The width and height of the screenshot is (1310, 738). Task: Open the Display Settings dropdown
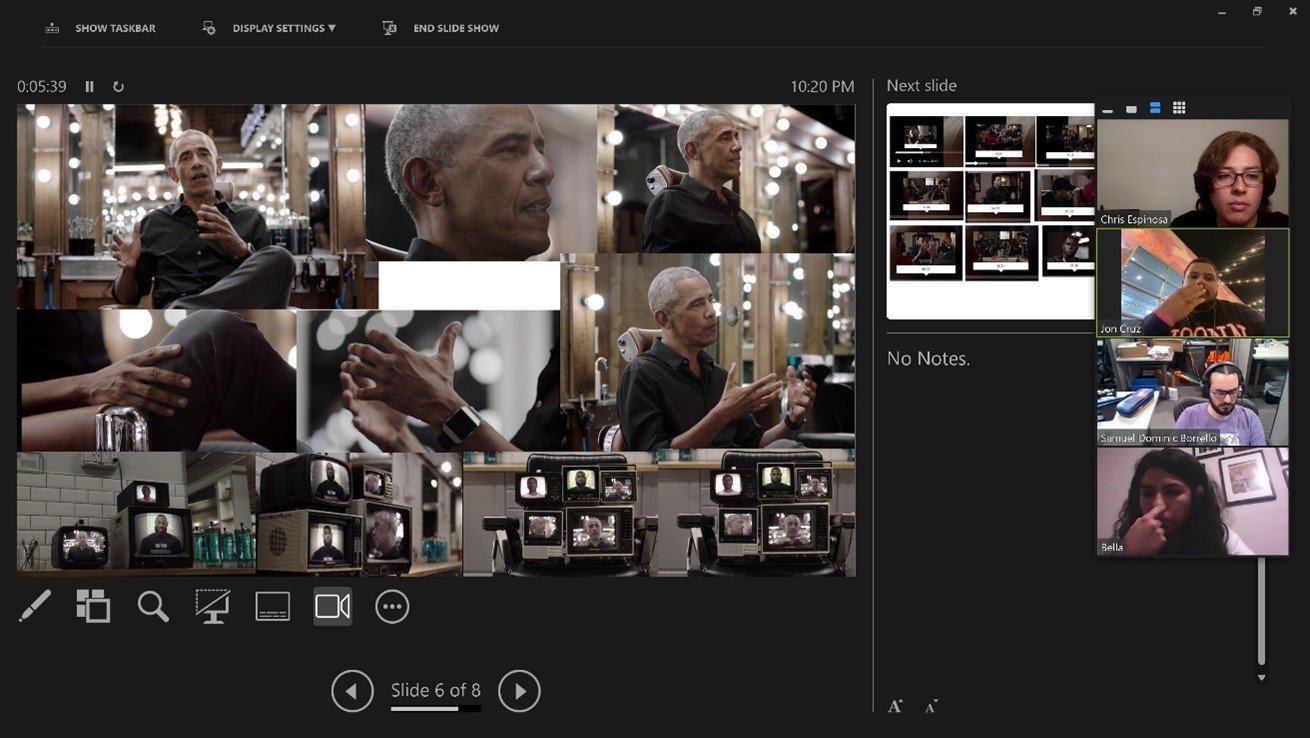point(269,28)
